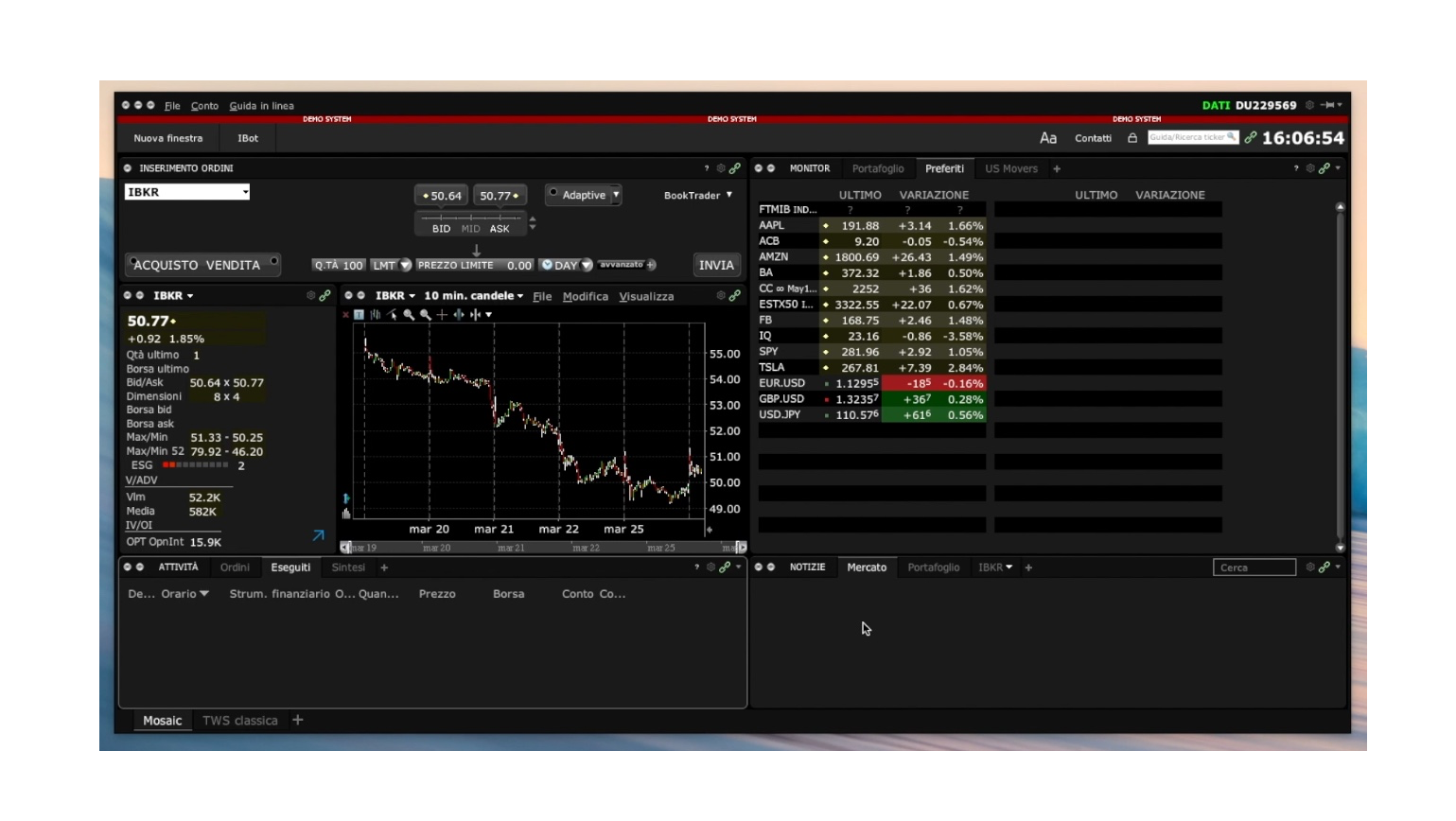The height and width of the screenshot is (821, 1456).
Task: Click the Cerca field in Notizie panel
Action: [1254, 568]
